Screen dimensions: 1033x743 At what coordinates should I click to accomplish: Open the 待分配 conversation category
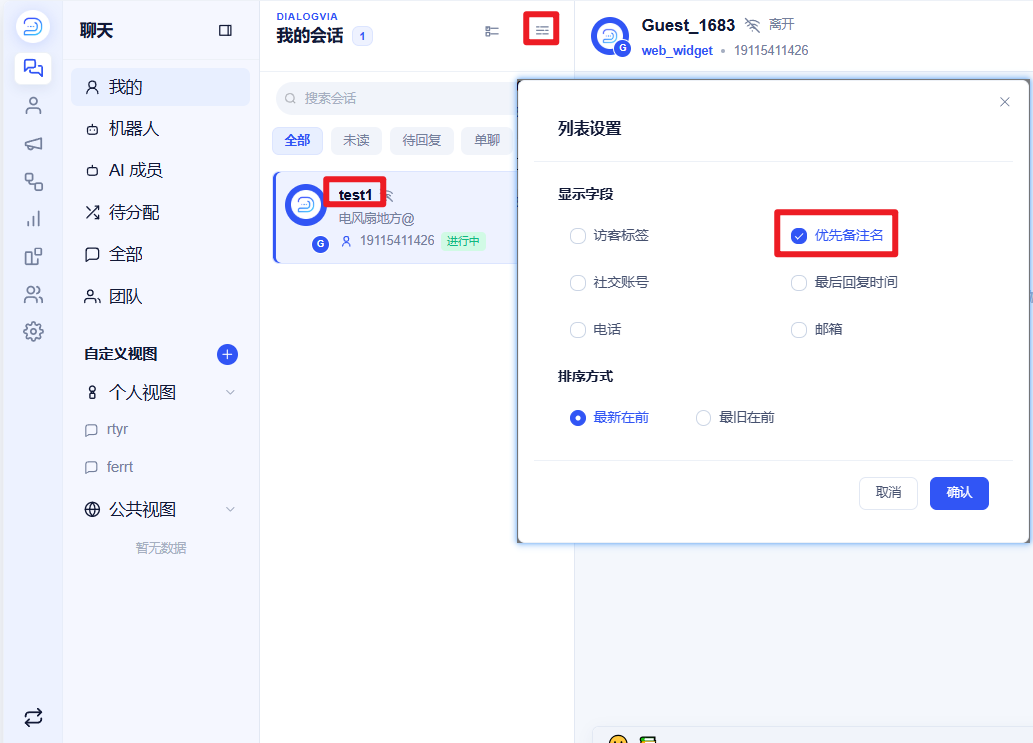[x=160, y=213]
